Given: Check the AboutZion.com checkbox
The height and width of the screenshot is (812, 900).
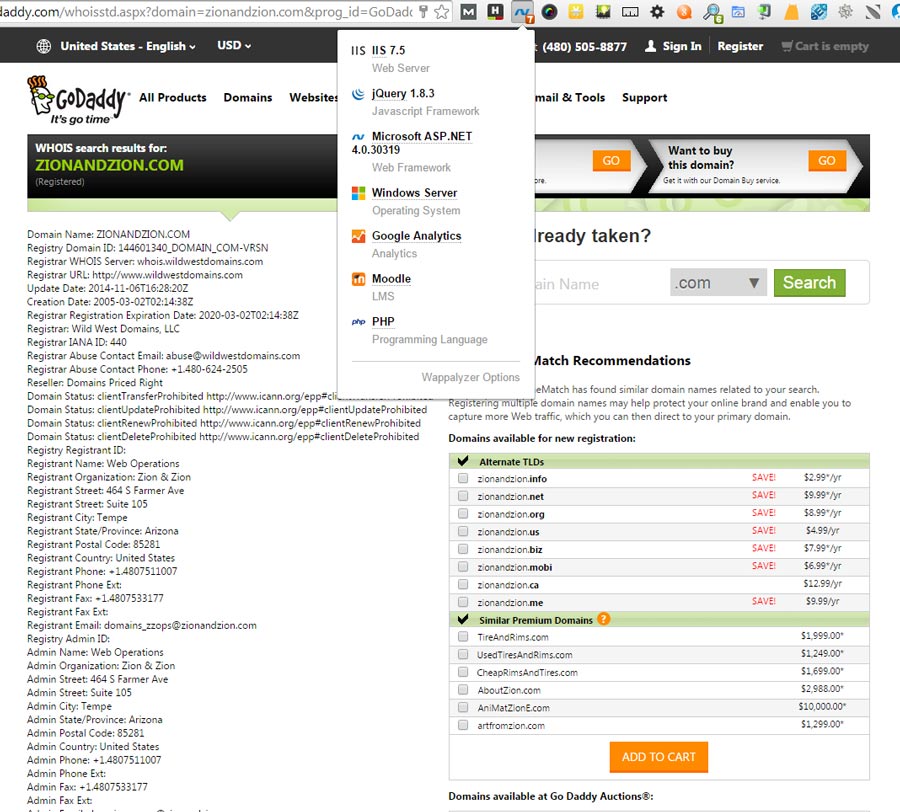Looking at the screenshot, I should click(463, 690).
